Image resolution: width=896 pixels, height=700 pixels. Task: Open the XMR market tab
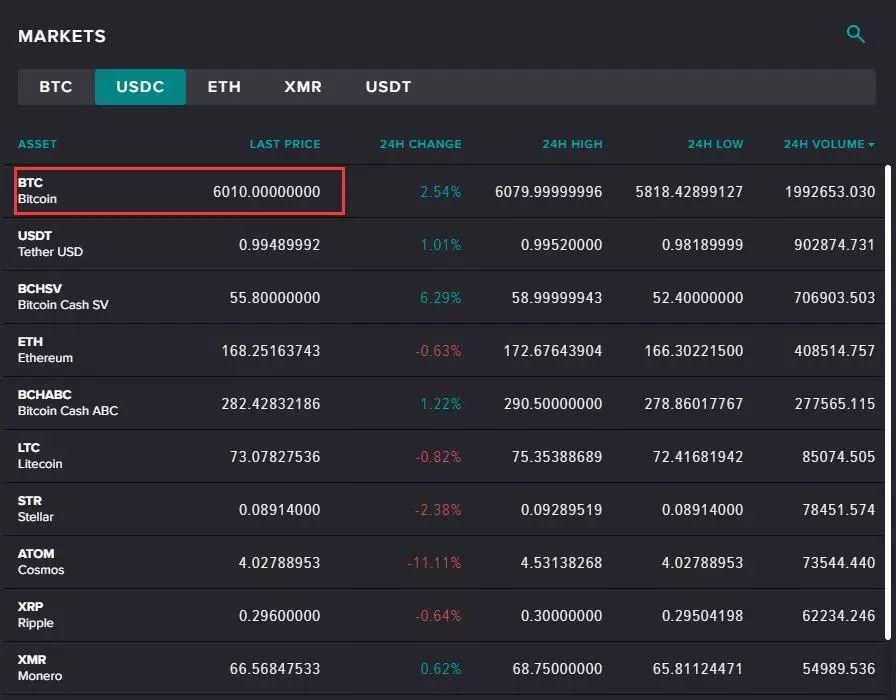(303, 87)
